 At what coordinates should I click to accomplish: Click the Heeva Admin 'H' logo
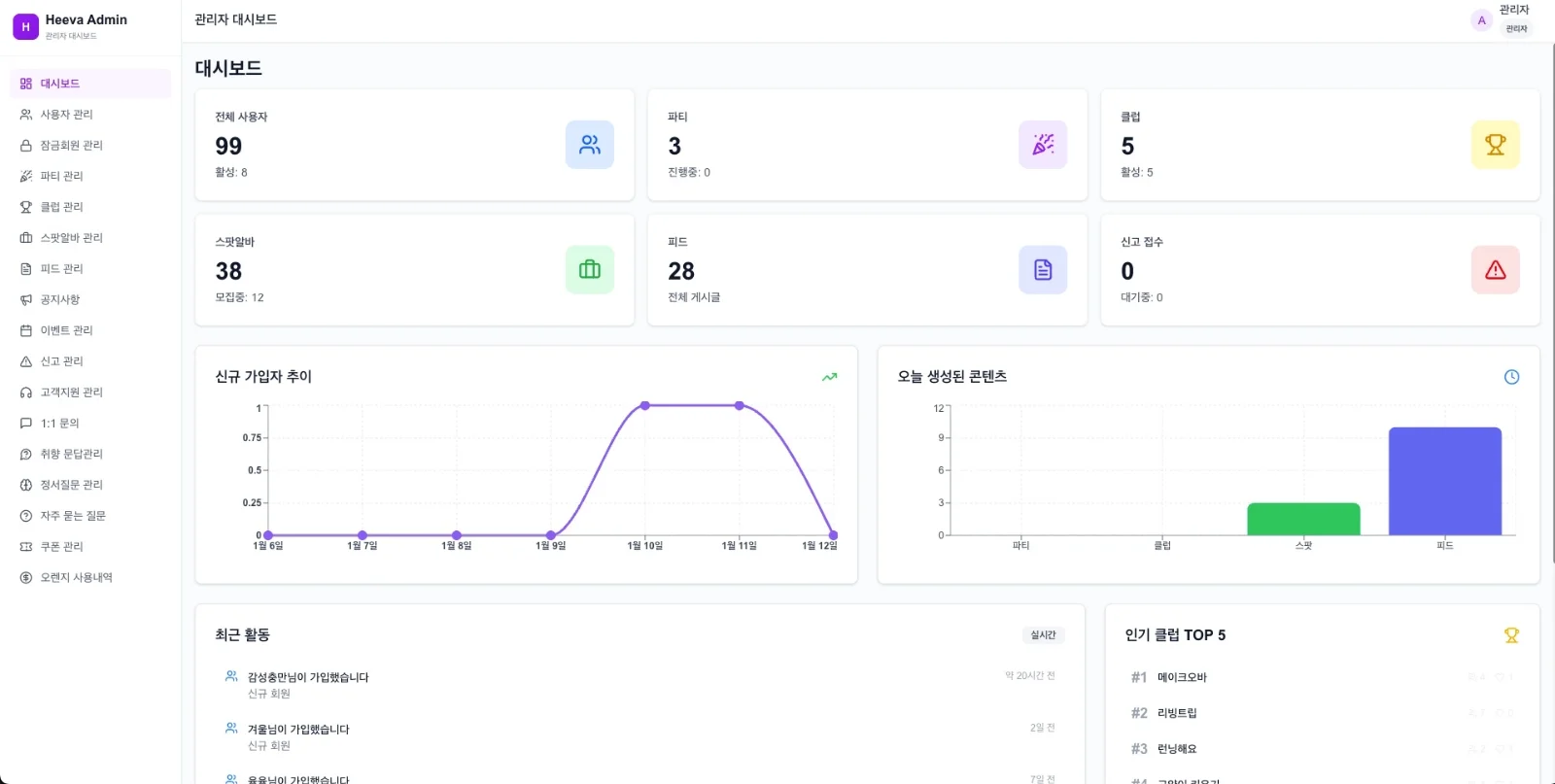[x=25, y=27]
